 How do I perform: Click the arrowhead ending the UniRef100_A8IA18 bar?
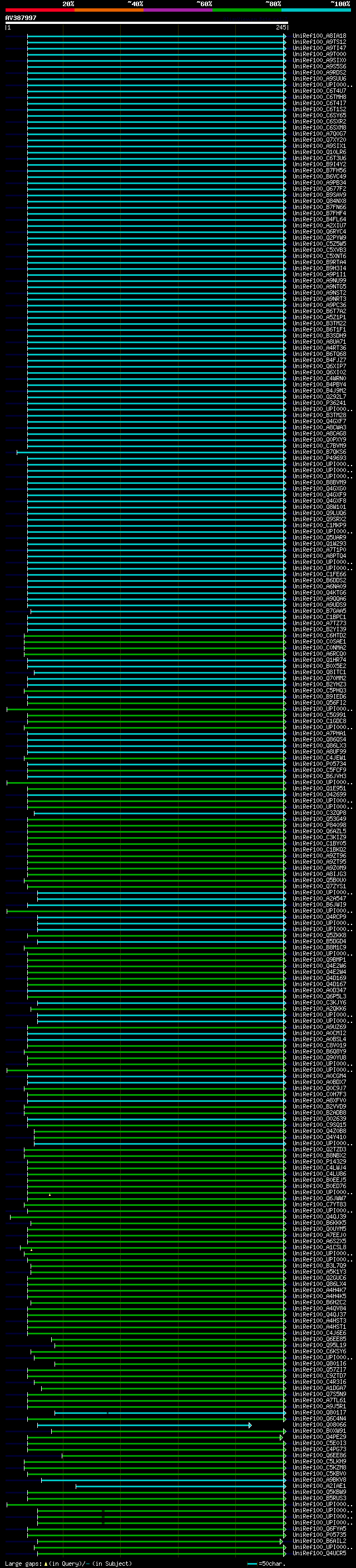tap(284, 36)
